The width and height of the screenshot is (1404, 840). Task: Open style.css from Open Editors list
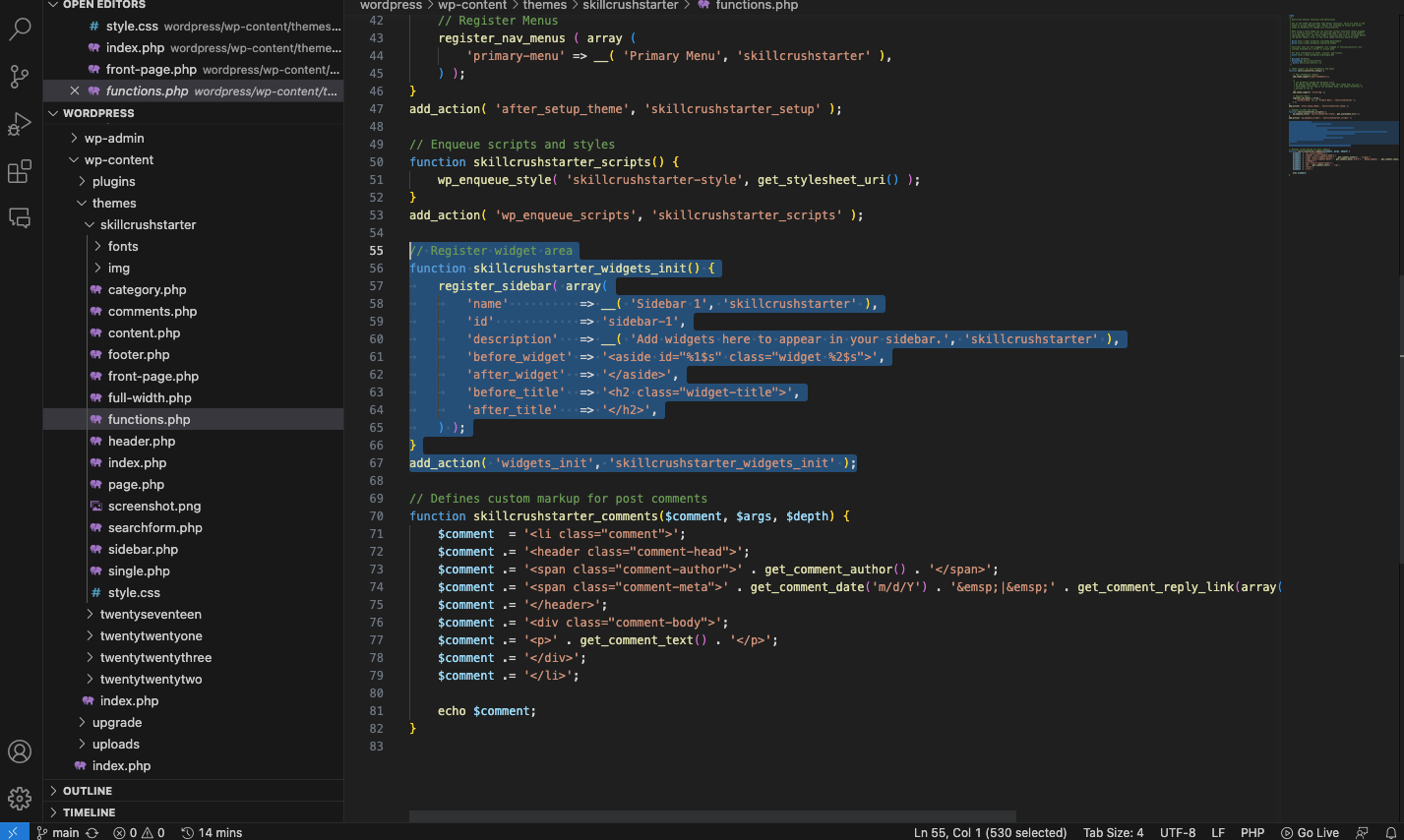pos(193,27)
